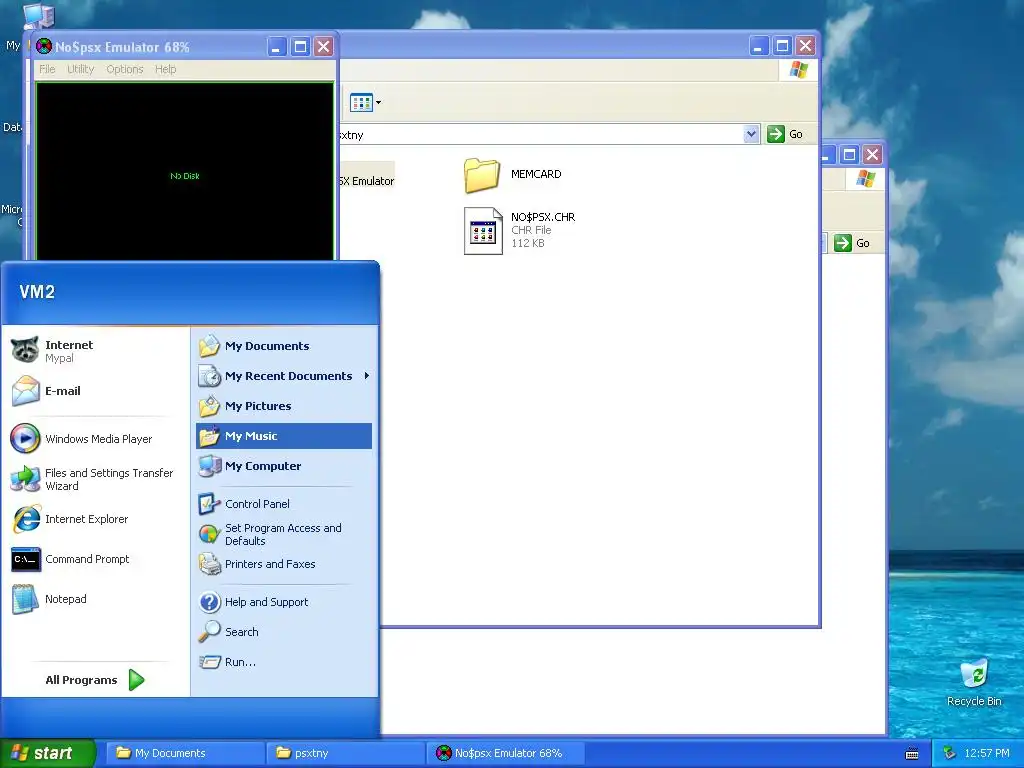1024x768 pixels.
Task: Open Help and Support
Action: (283, 602)
